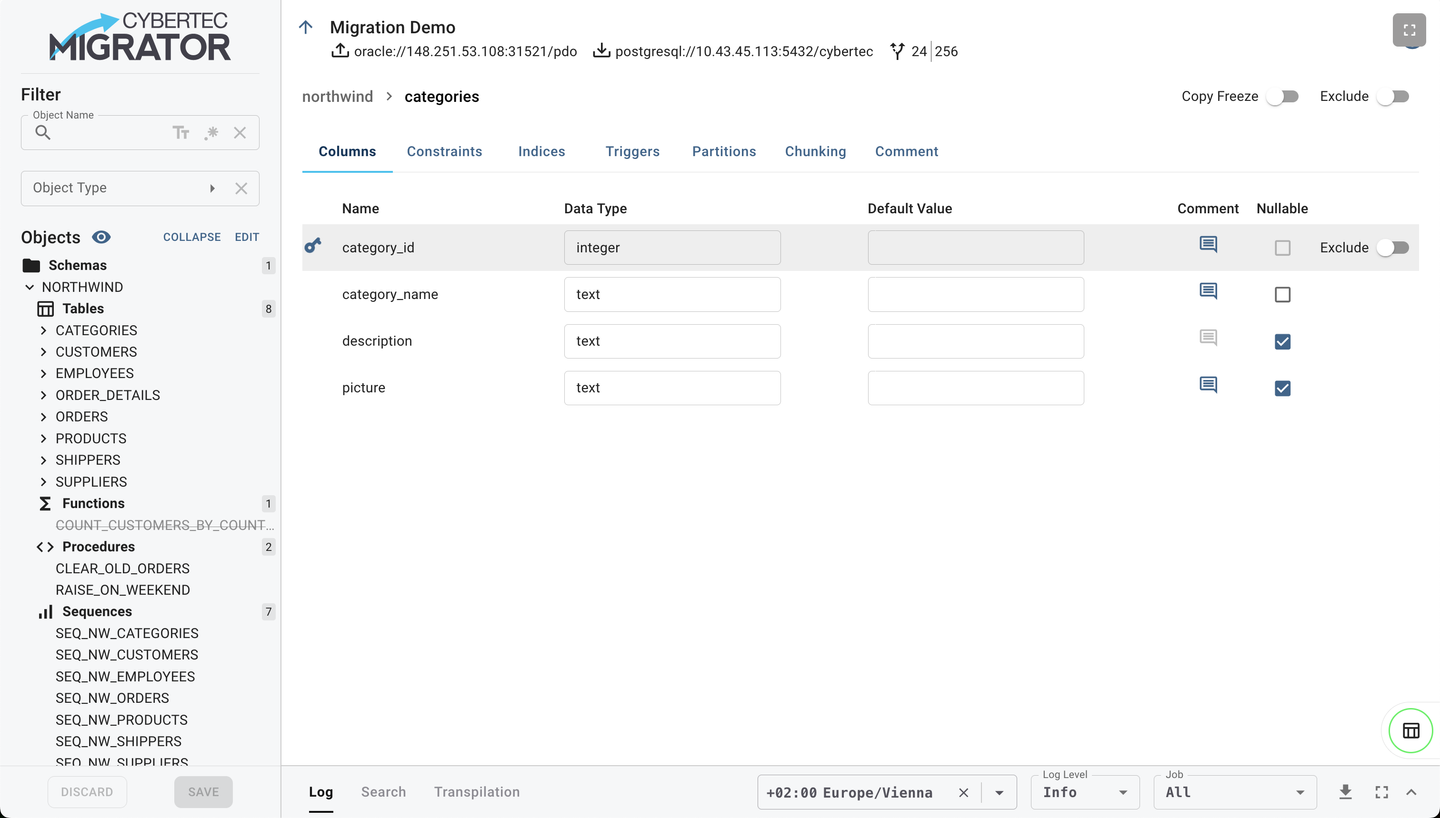Click the green circled table icon
The image size is (1440, 818).
(1411, 731)
